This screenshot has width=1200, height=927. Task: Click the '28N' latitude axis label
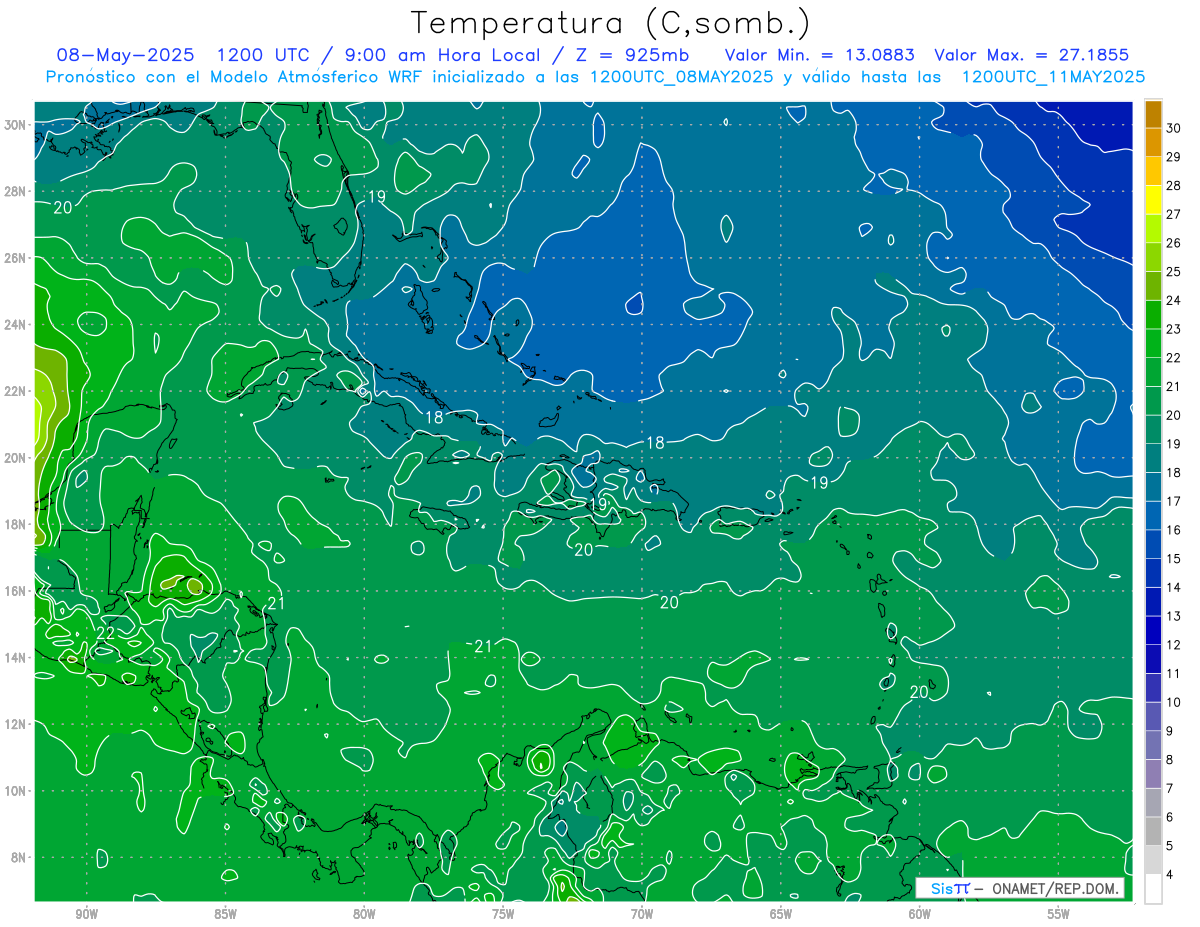tap(15, 191)
